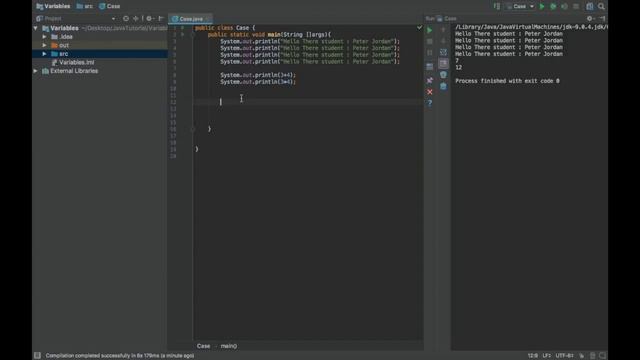
Task: Close the Case.java editor tab
Action: click(x=208, y=19)
